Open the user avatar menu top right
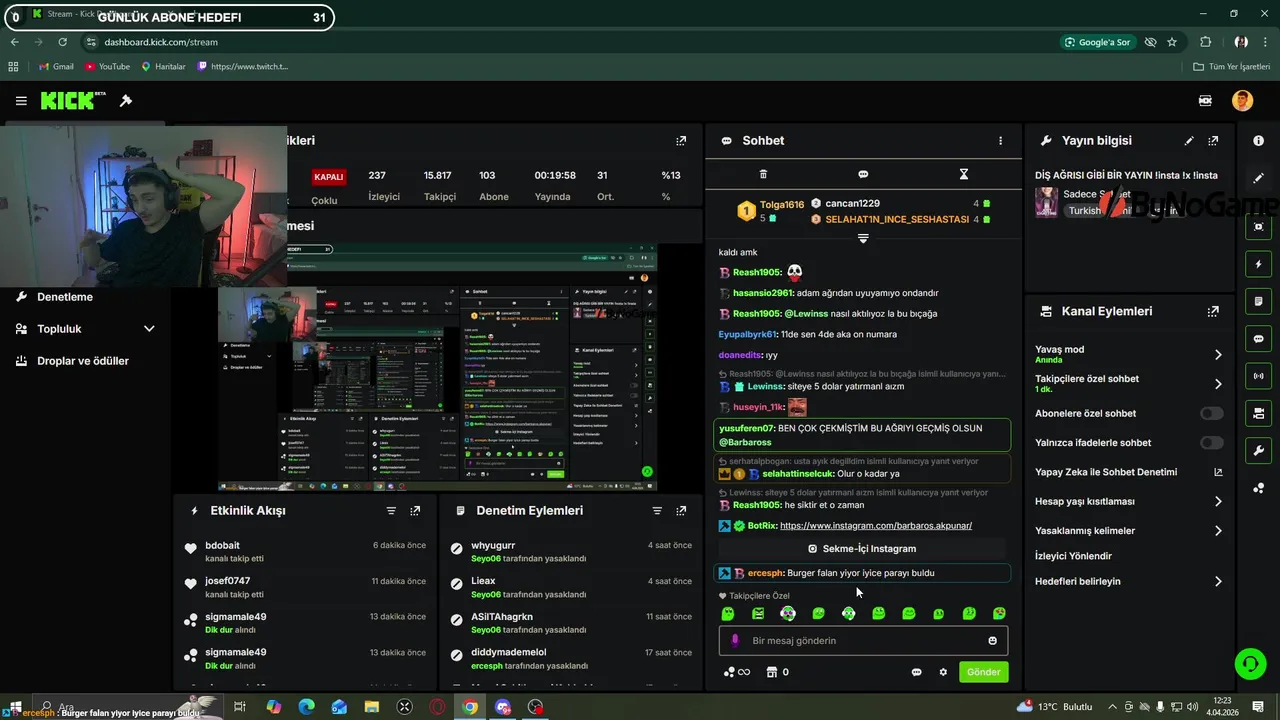This screenshot has width=1280, height=720. point(1242,100)
